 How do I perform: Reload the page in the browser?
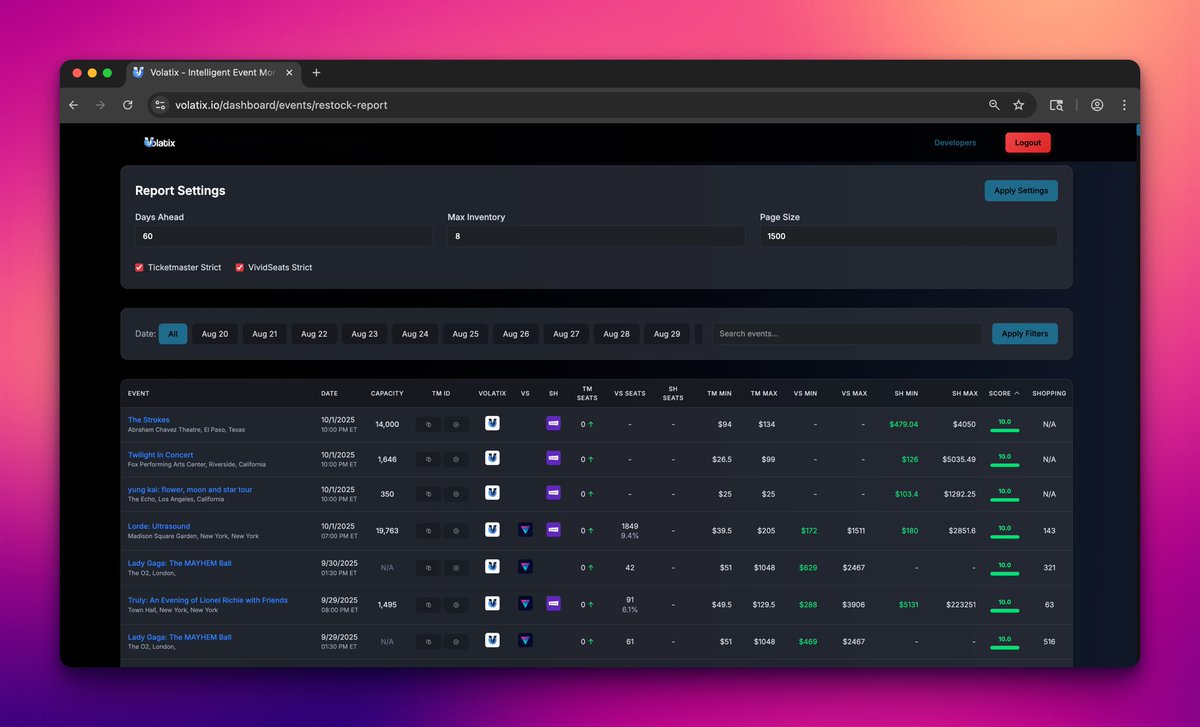point(128,105)
